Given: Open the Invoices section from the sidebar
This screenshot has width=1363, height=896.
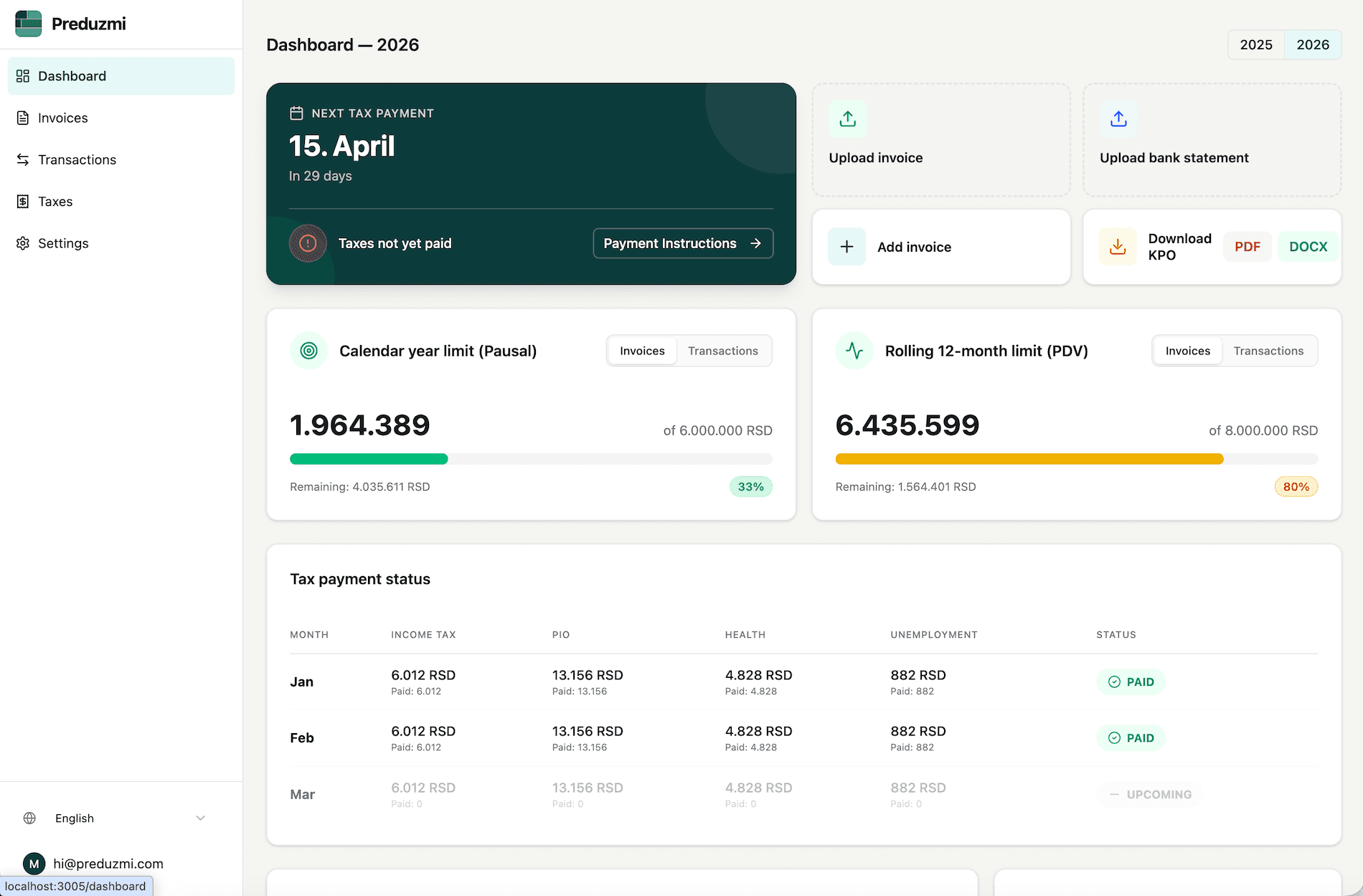Looking at the screenshot, I should pos(62,118).
